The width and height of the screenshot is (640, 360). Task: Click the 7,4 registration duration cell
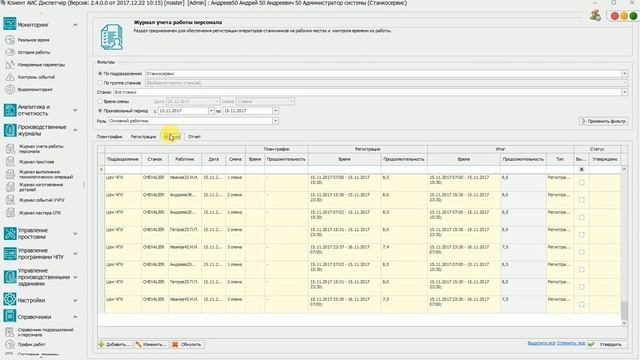tap(404, 252)
